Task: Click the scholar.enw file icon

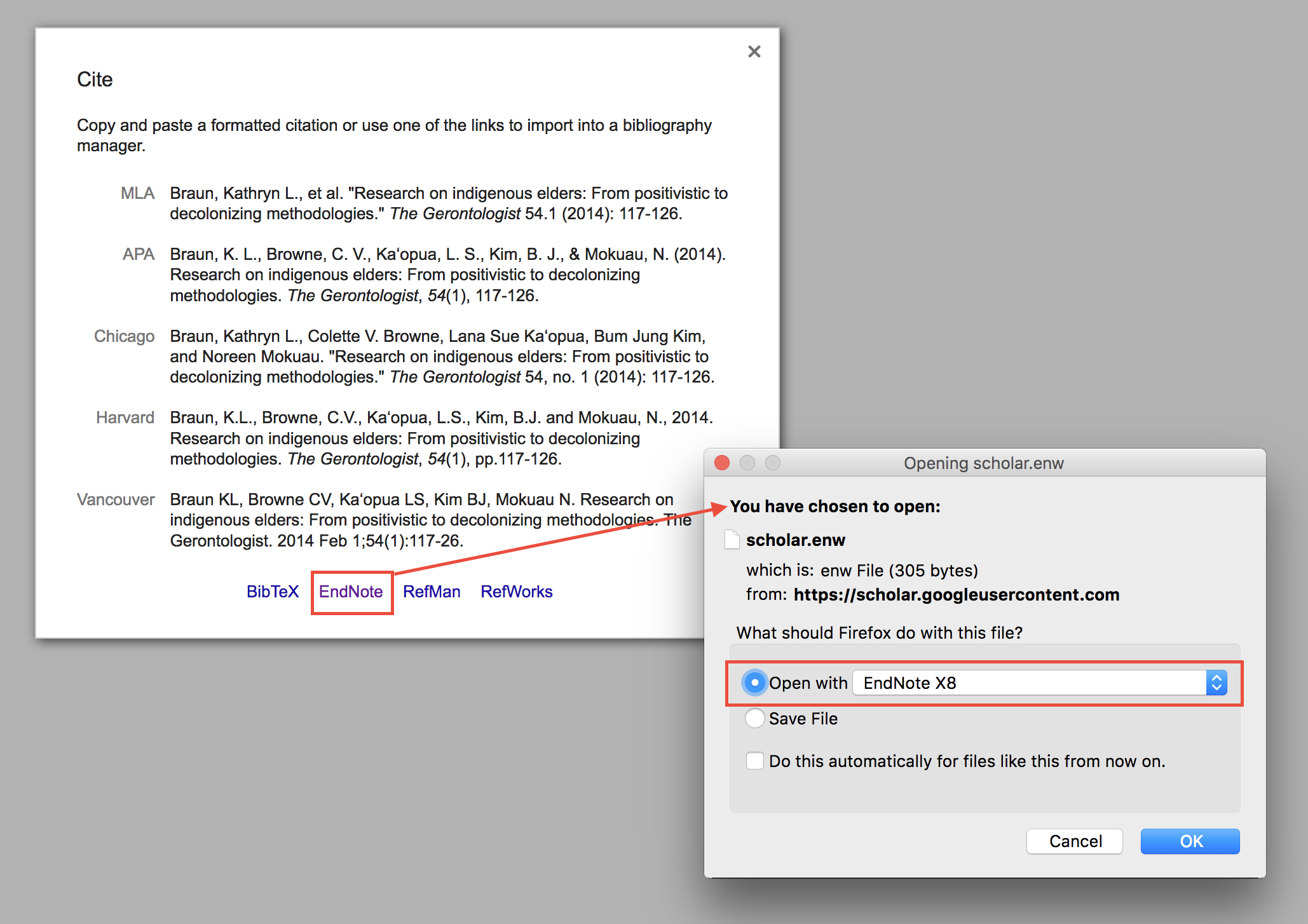Action: 732,540
